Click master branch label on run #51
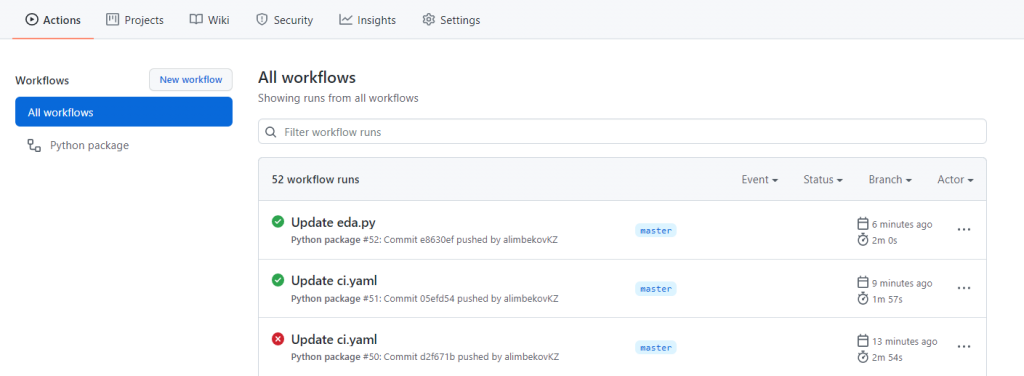 click(x=656, y=289)
